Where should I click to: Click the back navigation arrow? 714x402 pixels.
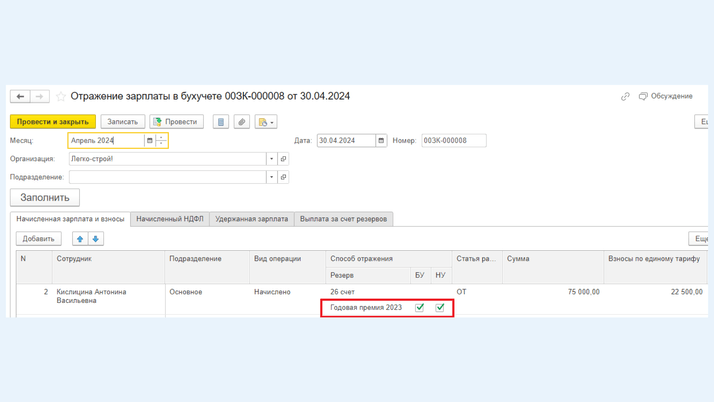pos(20,97)
